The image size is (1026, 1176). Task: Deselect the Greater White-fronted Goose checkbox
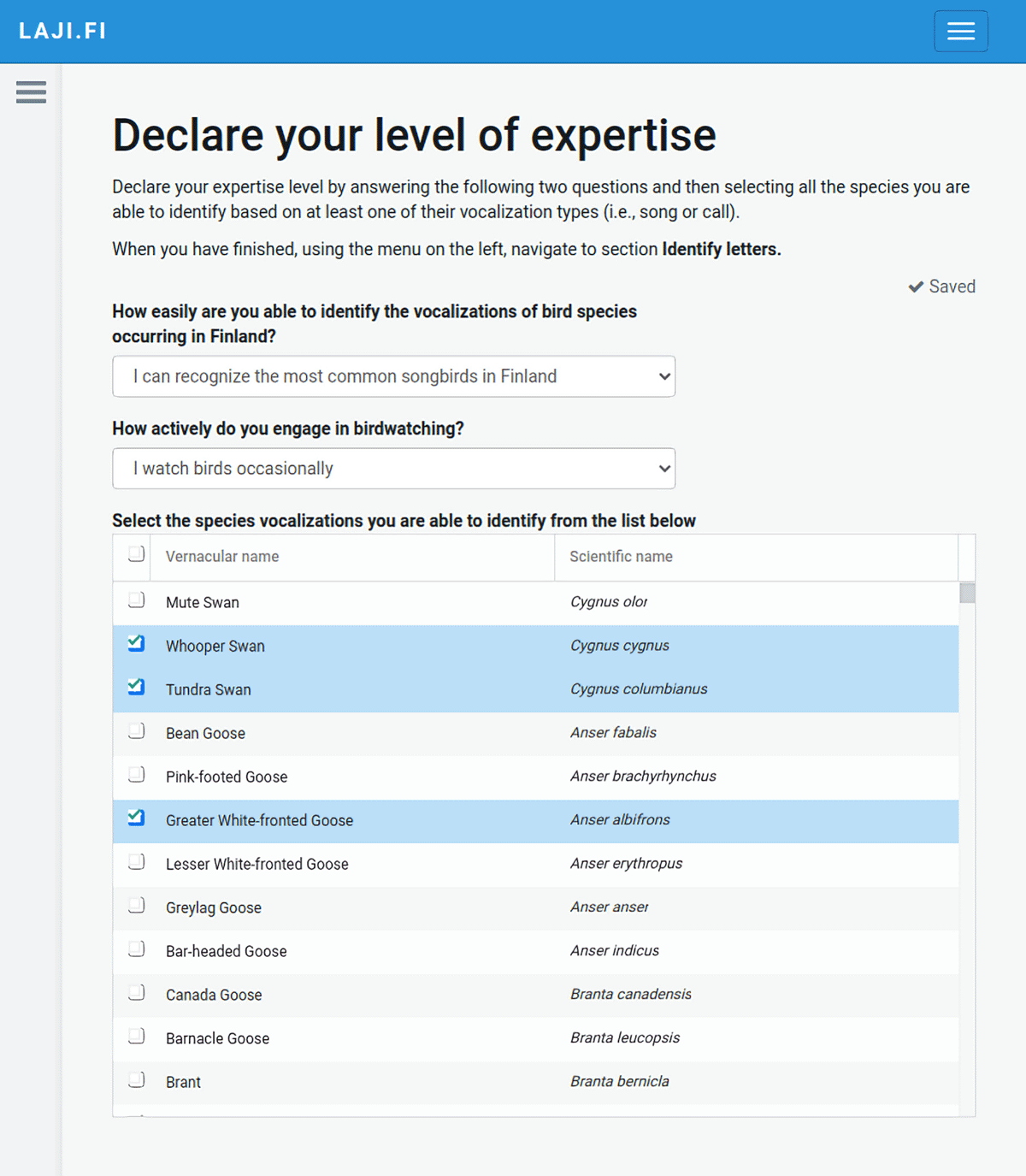tap(136, 818)
